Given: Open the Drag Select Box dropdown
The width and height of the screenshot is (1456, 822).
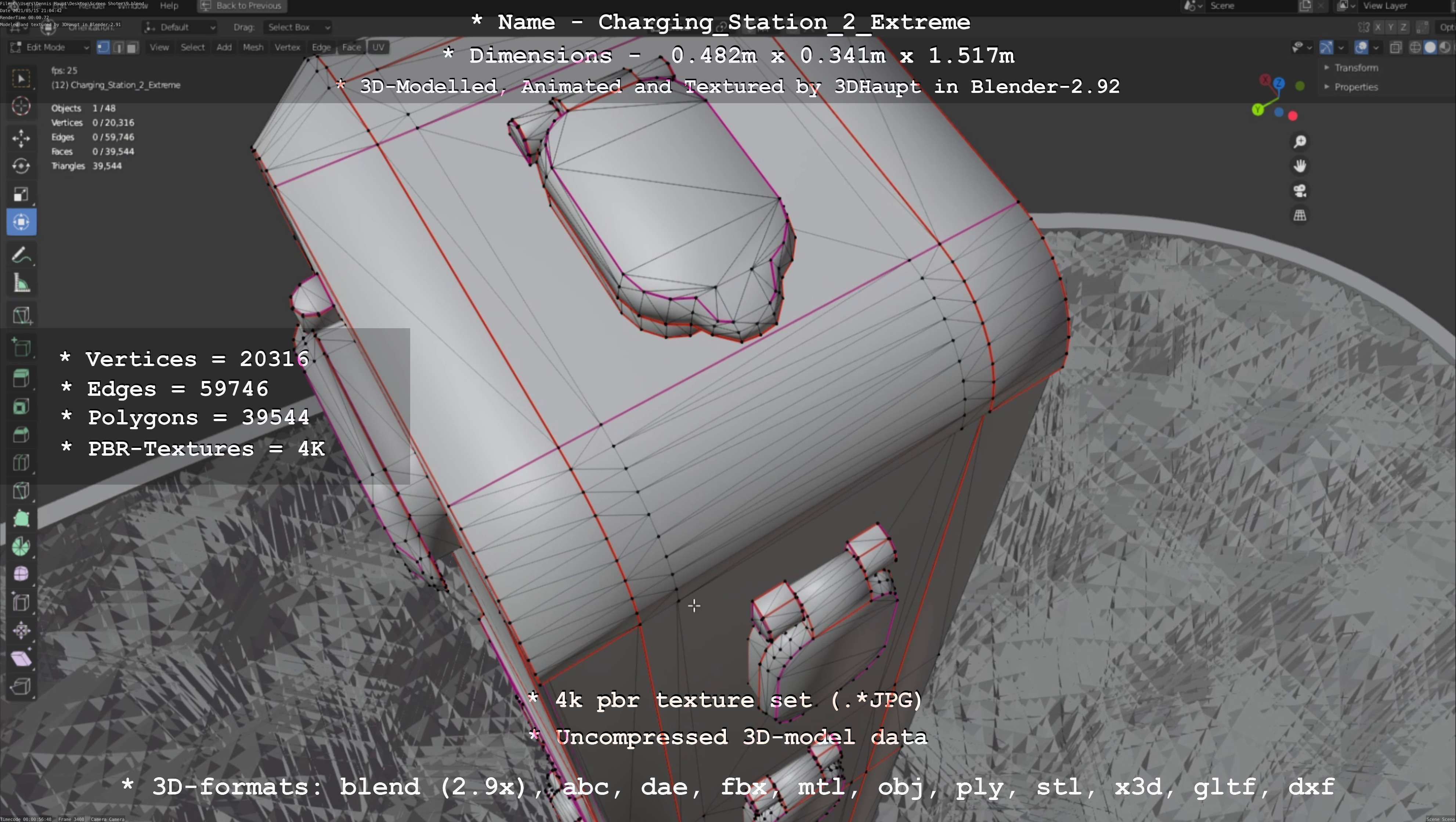Looking at the screenshot, I should [297, 27].
